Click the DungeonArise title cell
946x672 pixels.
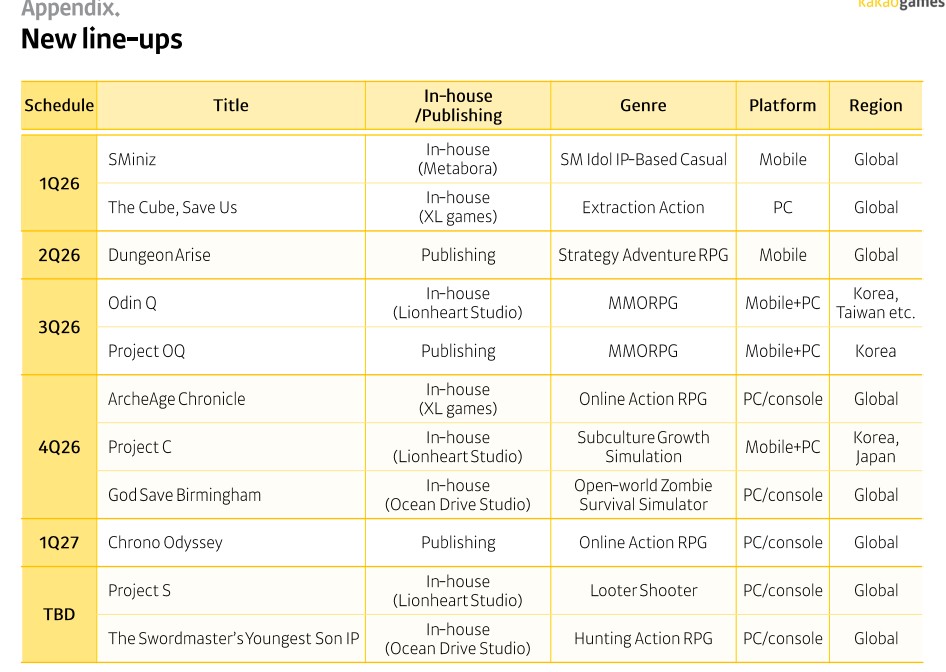click(159, 255)
